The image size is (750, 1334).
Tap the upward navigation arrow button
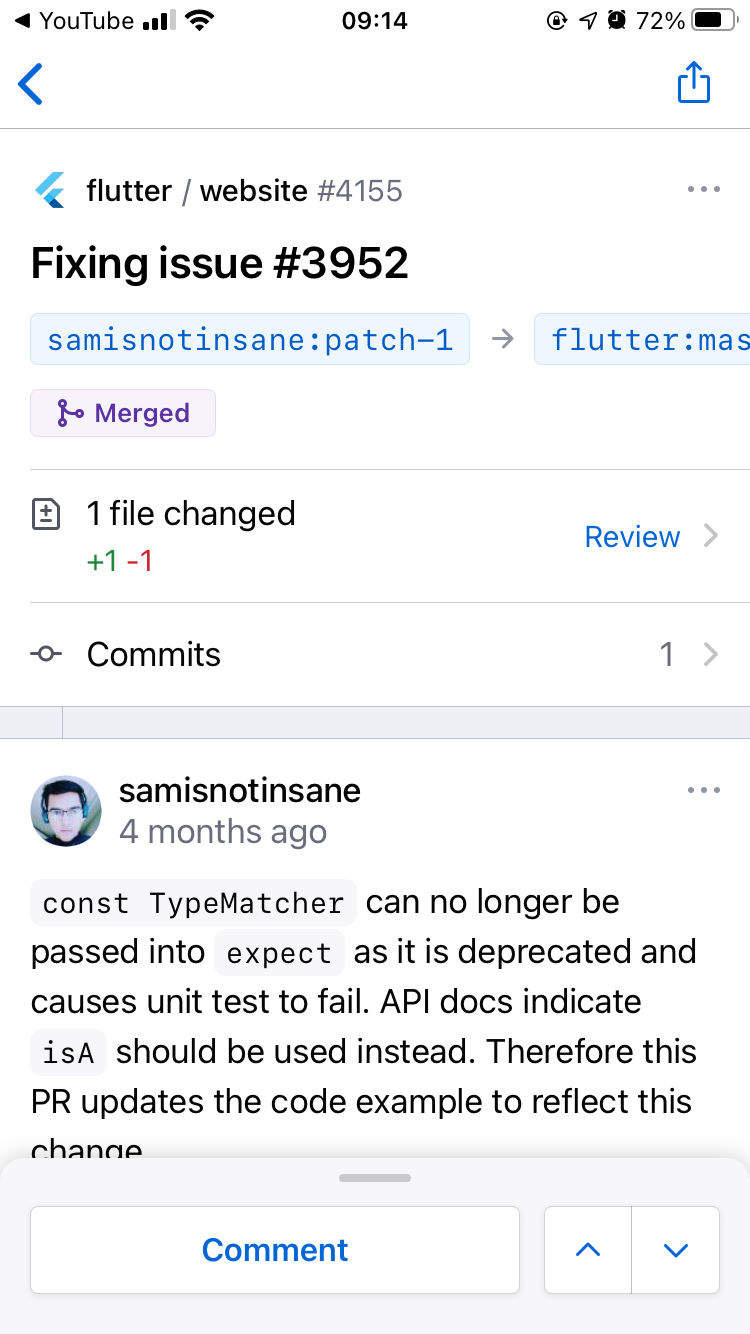point(587,1250)
